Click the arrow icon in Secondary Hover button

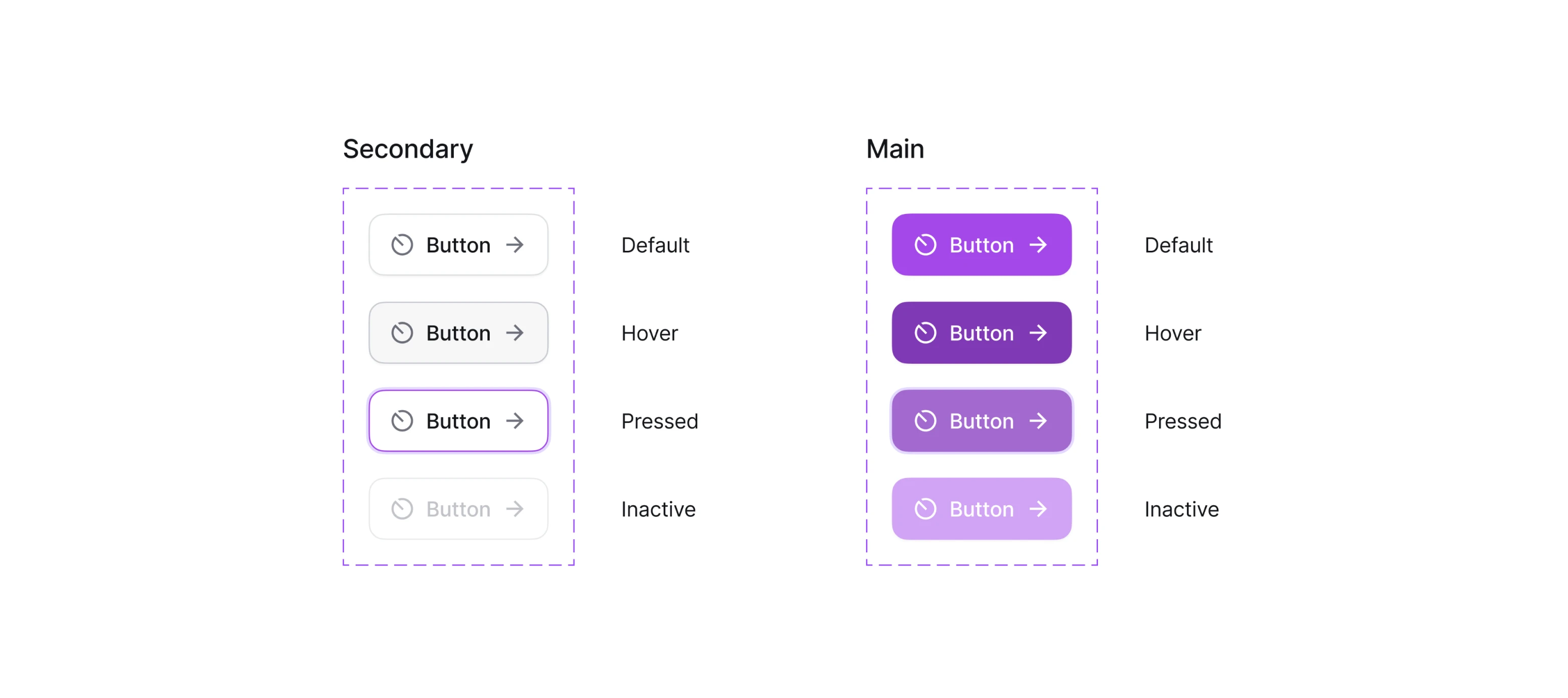pyautogui.click(x=515, y=333)
